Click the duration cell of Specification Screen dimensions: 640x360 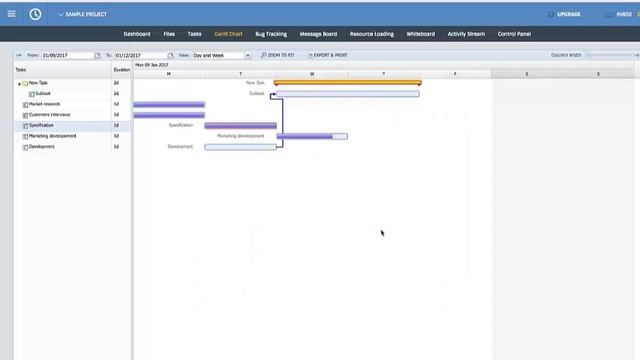pyautogui.click(x=121, y=125)
